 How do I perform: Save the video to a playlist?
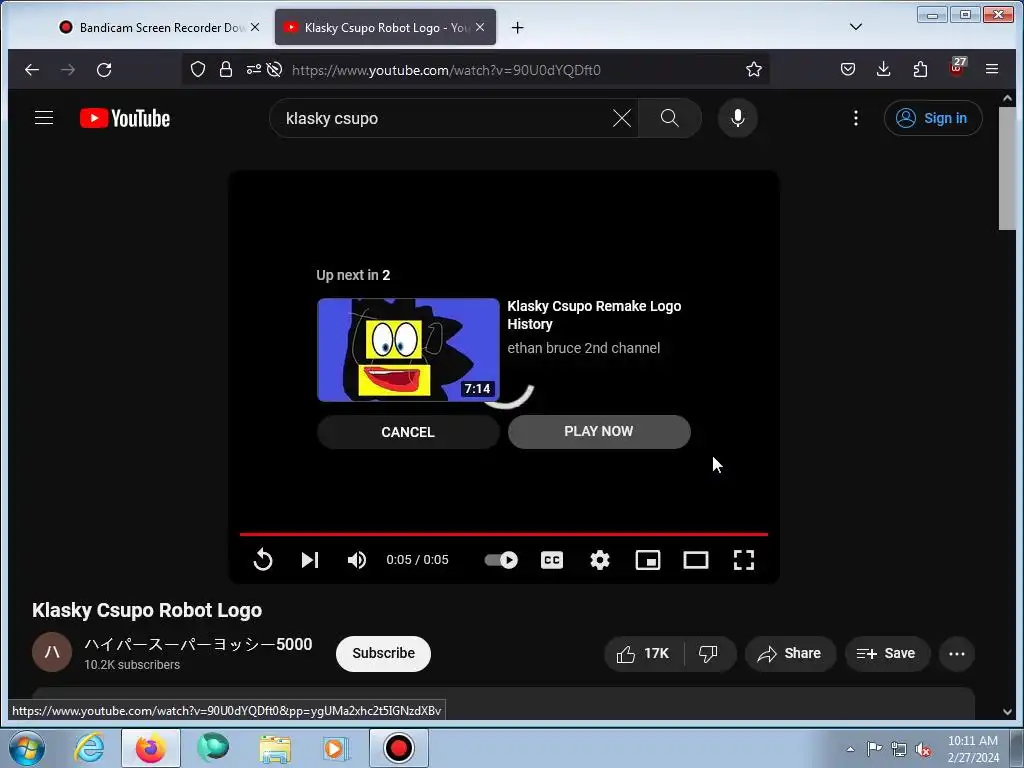(887, 654)
